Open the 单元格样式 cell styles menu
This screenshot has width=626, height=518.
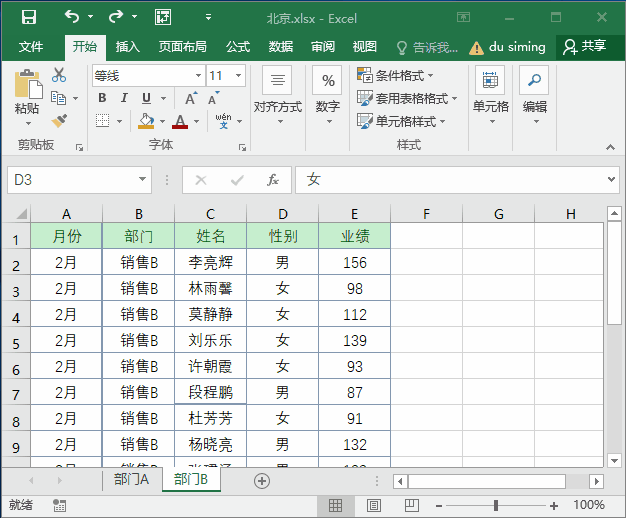coord(401,121)
